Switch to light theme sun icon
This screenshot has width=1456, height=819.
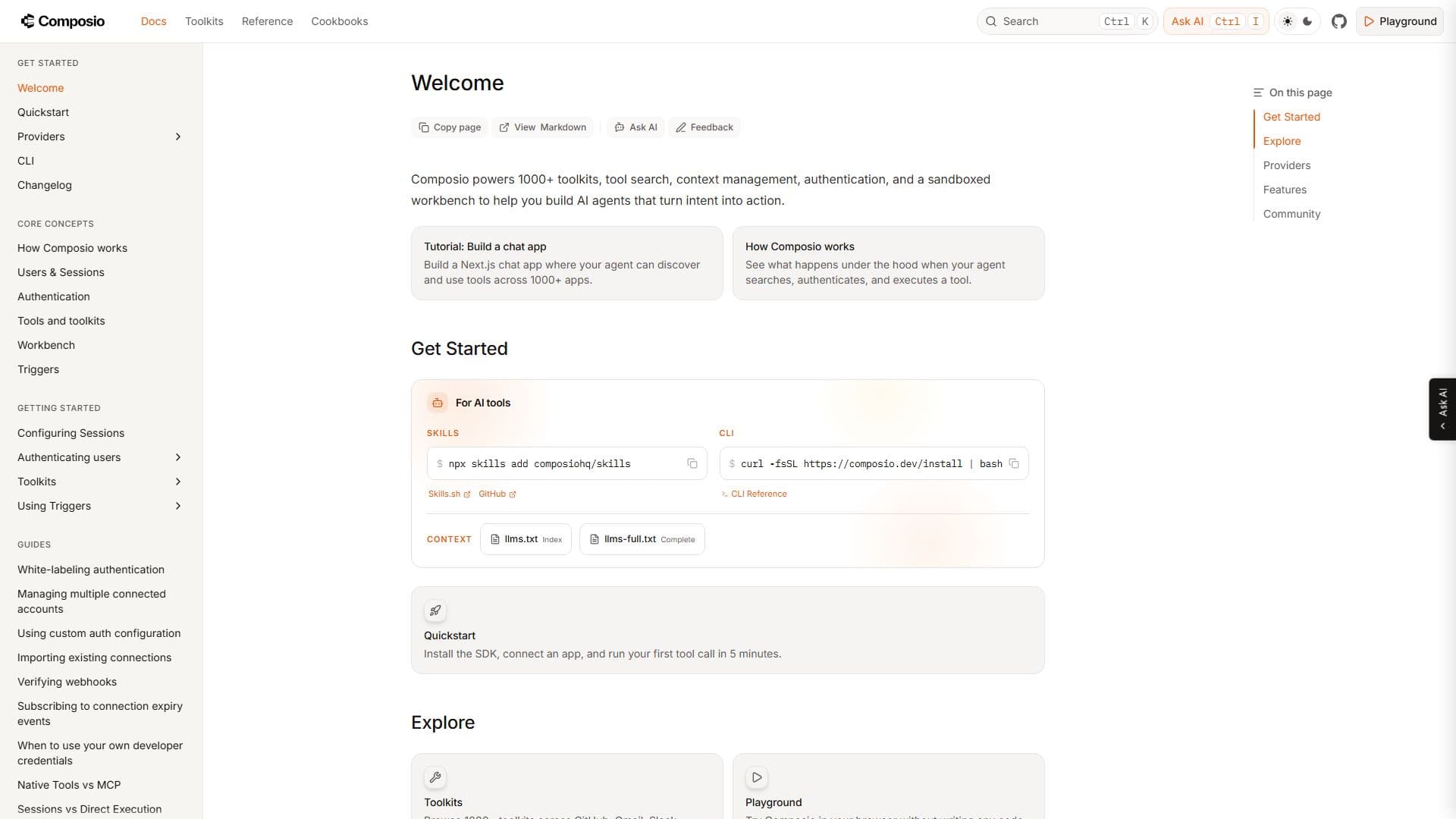tap(1288, 21)
